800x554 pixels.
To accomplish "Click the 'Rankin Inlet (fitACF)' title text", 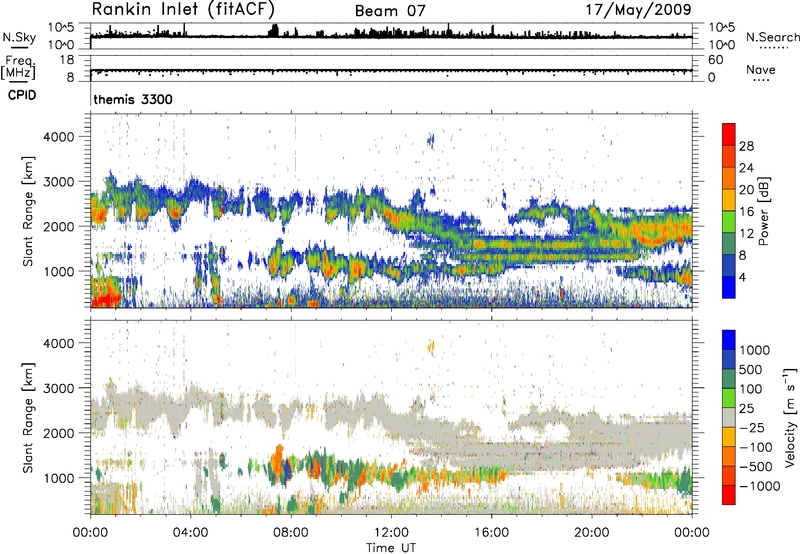I will [183, 9].
